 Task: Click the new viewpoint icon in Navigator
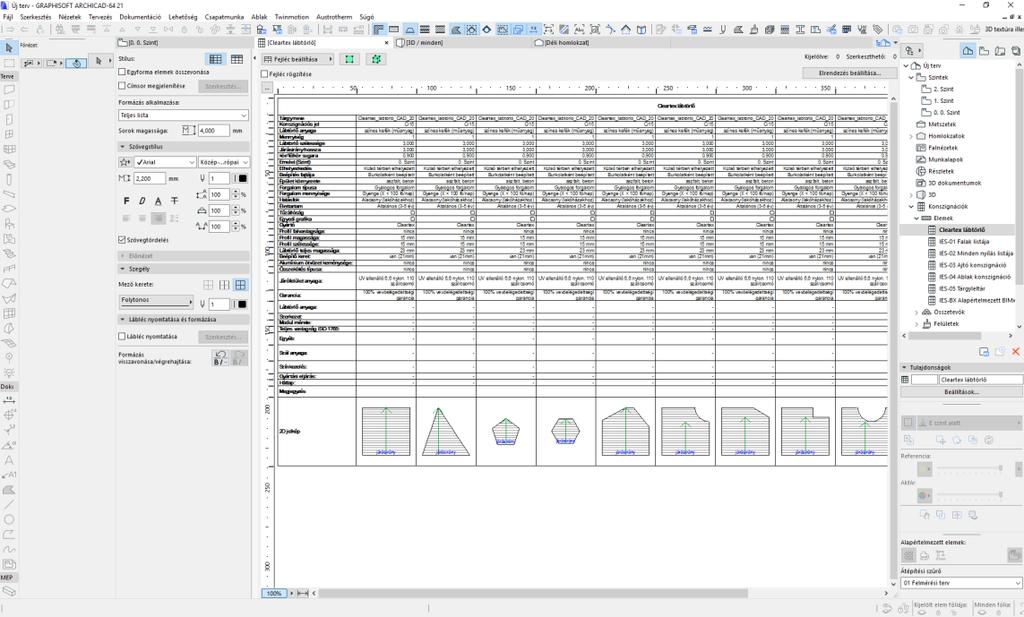tap(984, 352)
